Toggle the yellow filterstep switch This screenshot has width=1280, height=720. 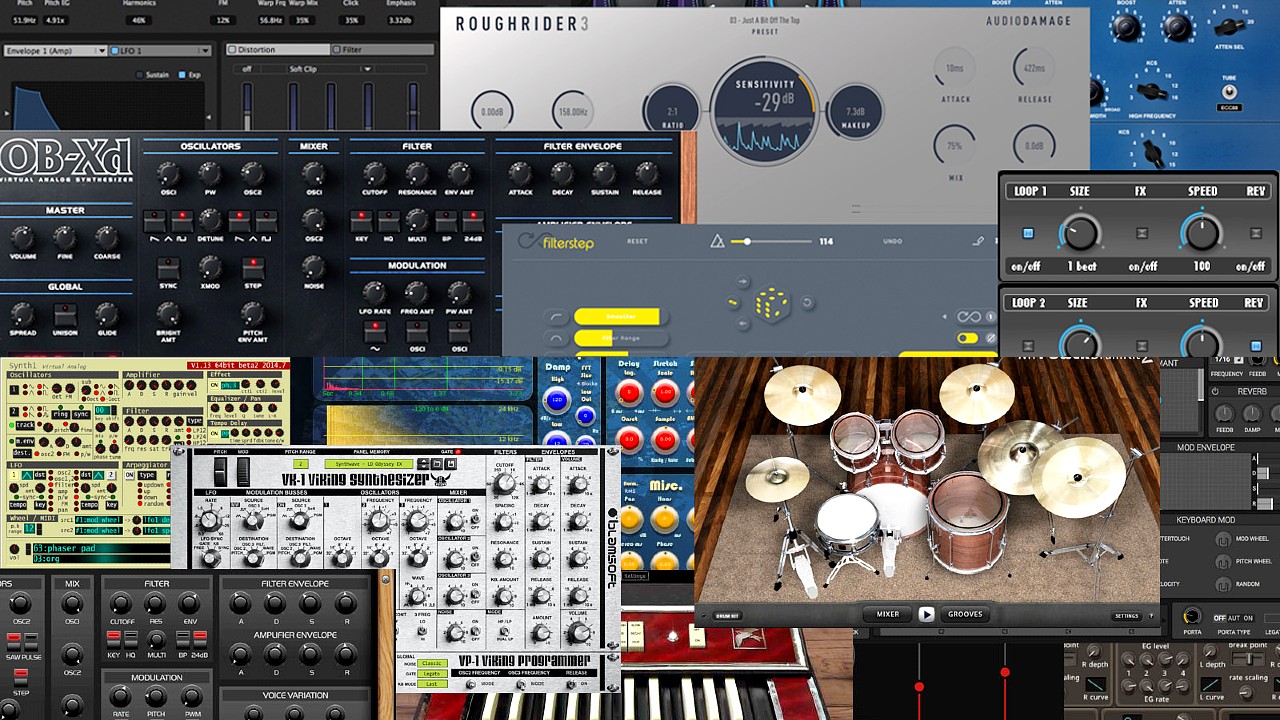[x=967, y=339]
